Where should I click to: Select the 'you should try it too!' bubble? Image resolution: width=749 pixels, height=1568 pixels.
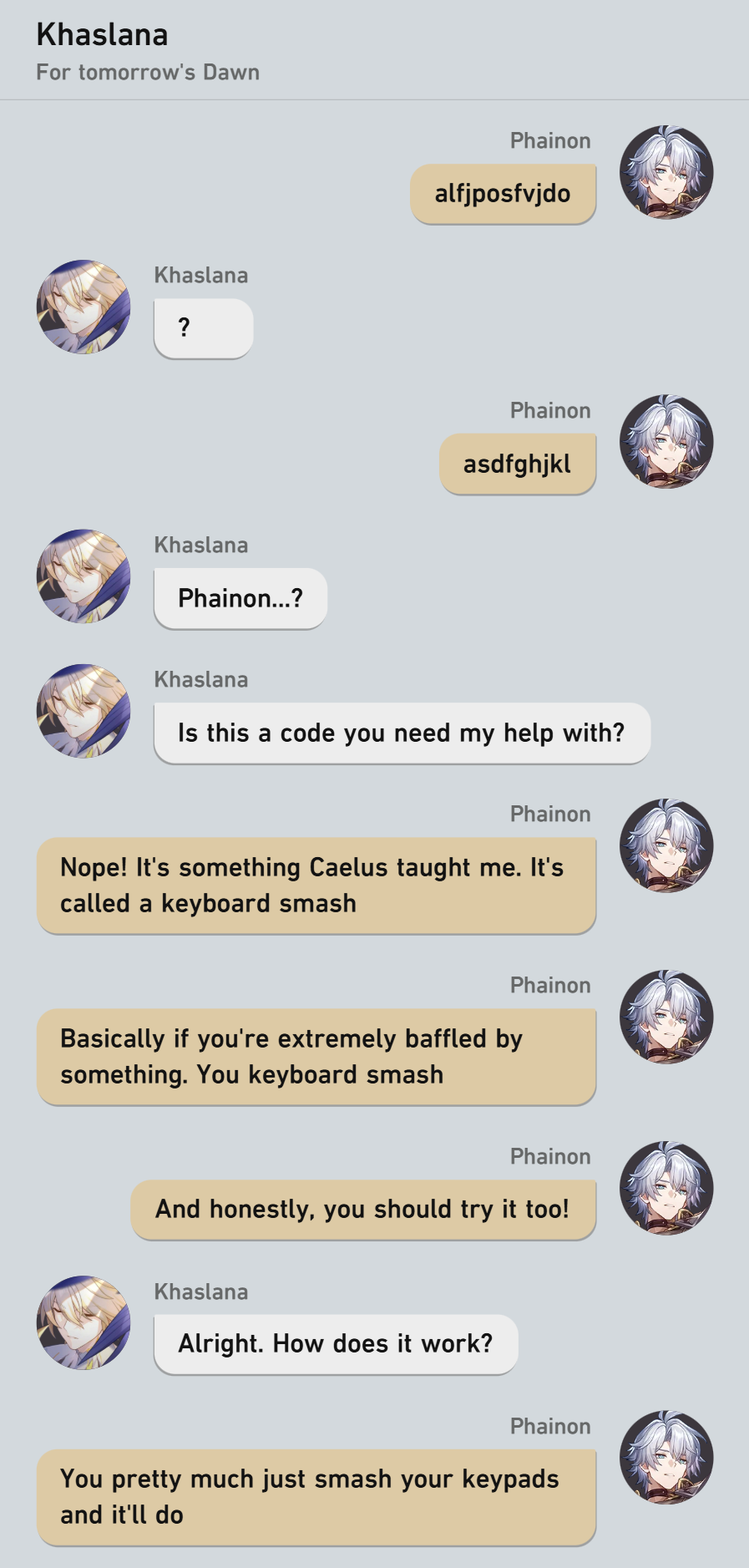(363, 1210)
